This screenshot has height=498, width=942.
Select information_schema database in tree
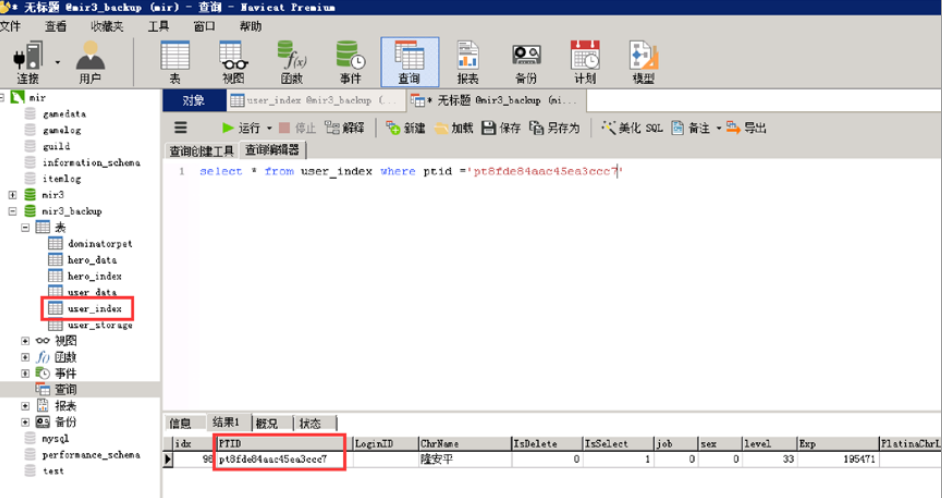91,162
